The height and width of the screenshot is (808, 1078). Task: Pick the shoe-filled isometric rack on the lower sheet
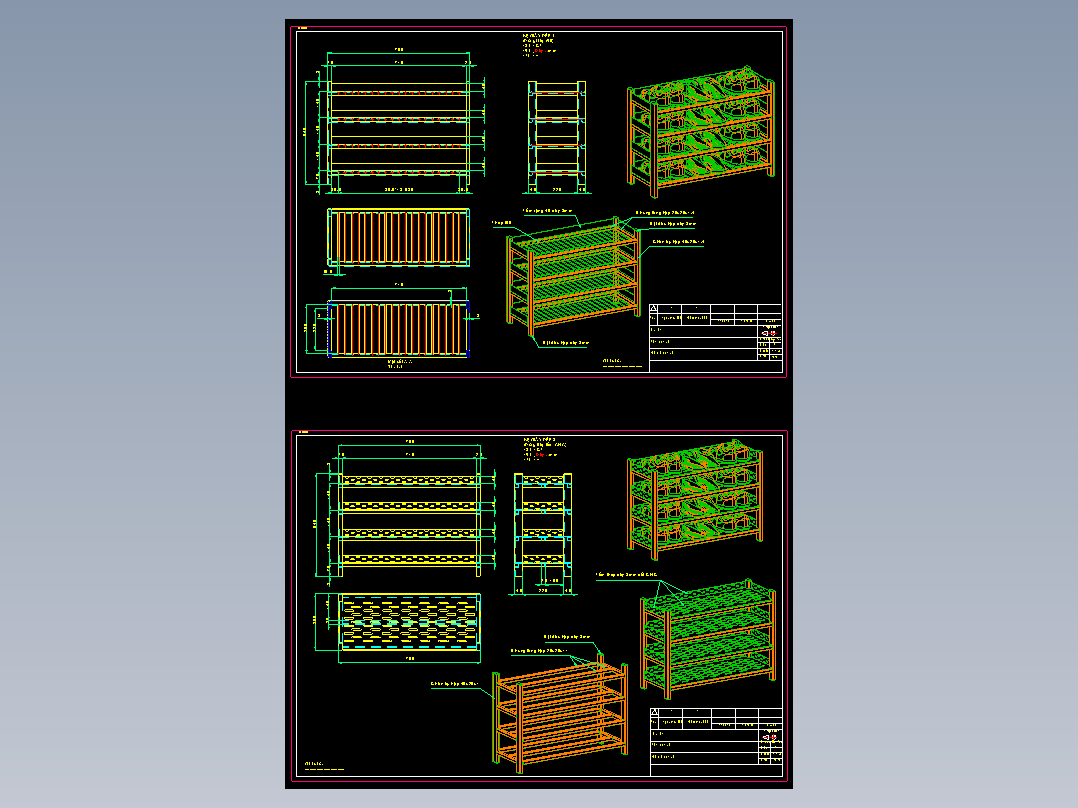tap(695, 500)
